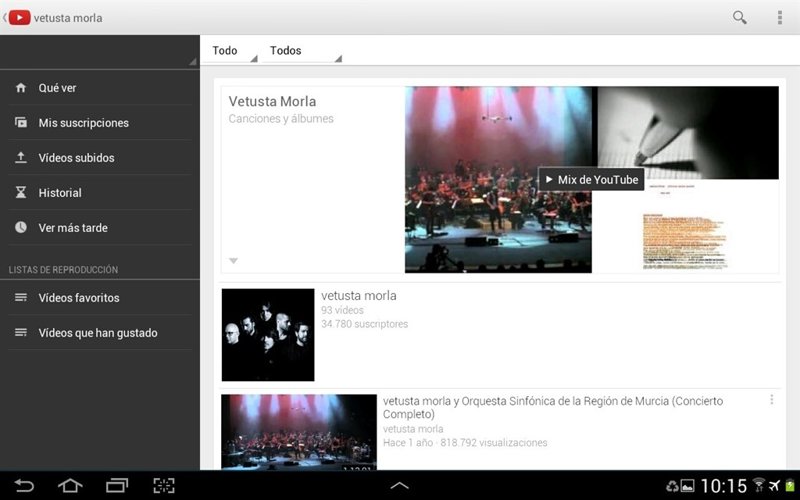
Task: Open 'Mis suscripciones' in sidebar
Action: (x=83, y=123)
